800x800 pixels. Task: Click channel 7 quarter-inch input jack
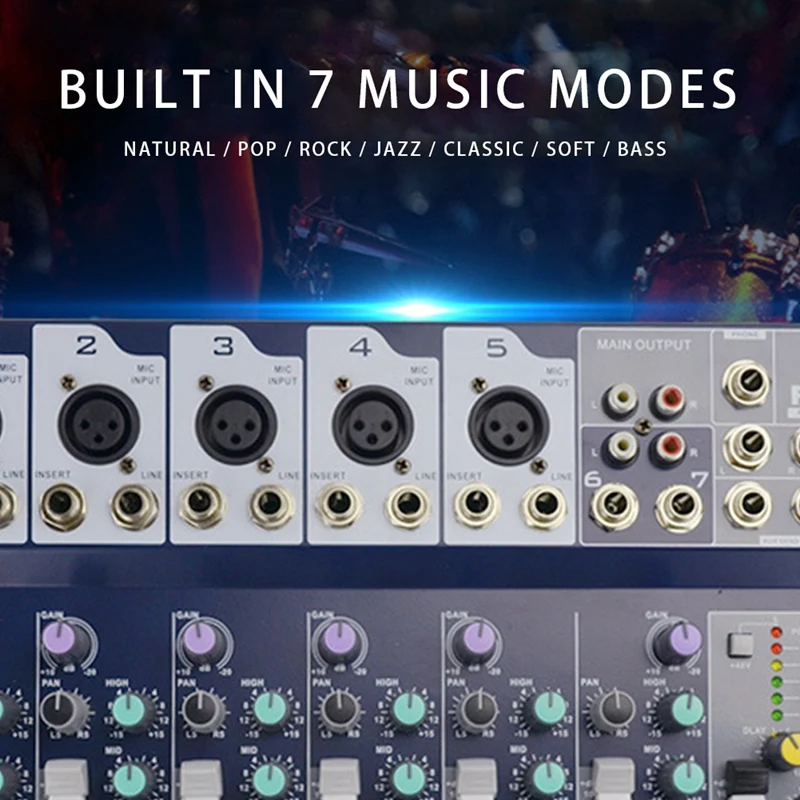680,503
